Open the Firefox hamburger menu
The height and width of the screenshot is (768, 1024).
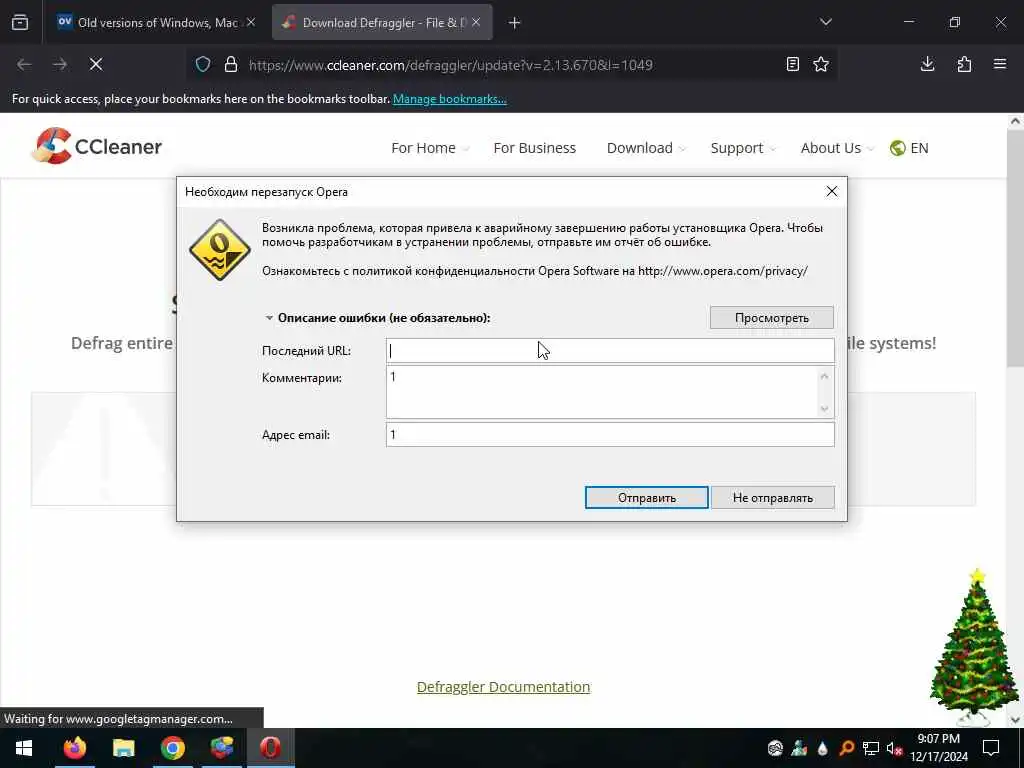pyautogui.click(x=1000, y=64)
